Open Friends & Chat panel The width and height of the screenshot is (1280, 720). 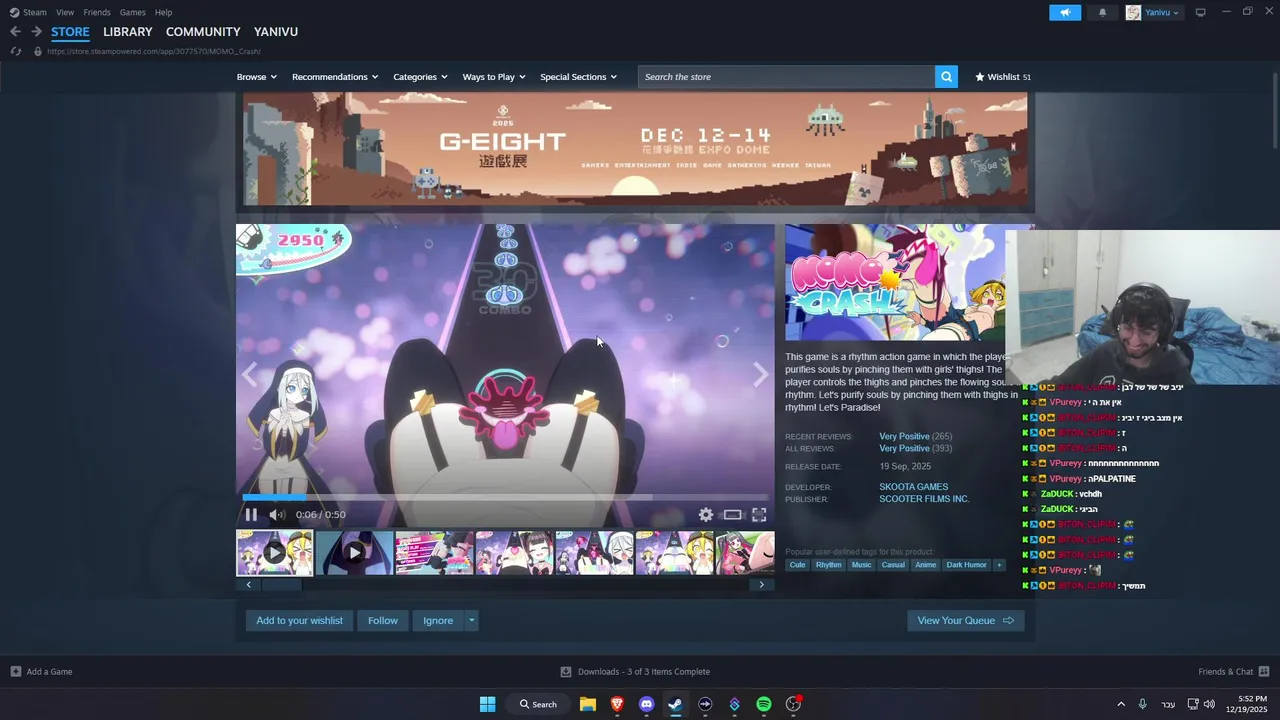click(x=1234, y=672)
